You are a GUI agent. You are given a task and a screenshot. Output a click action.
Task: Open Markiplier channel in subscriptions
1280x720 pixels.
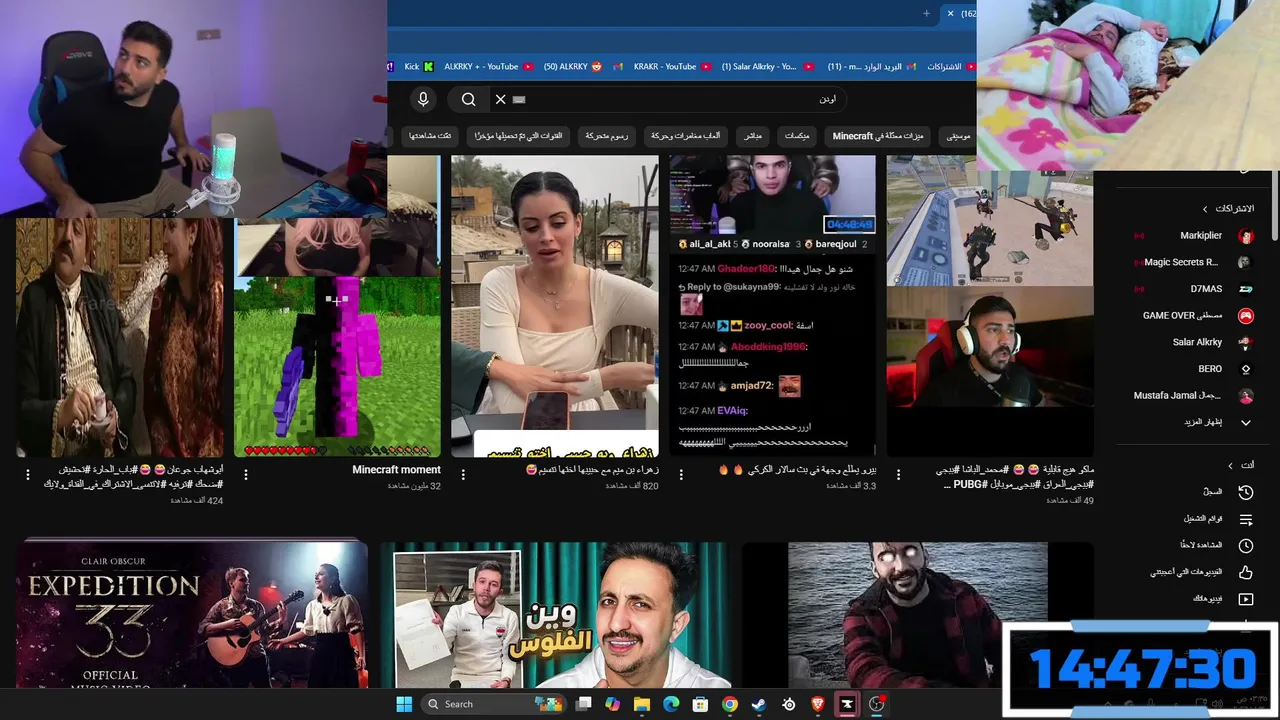(1195, 236)
